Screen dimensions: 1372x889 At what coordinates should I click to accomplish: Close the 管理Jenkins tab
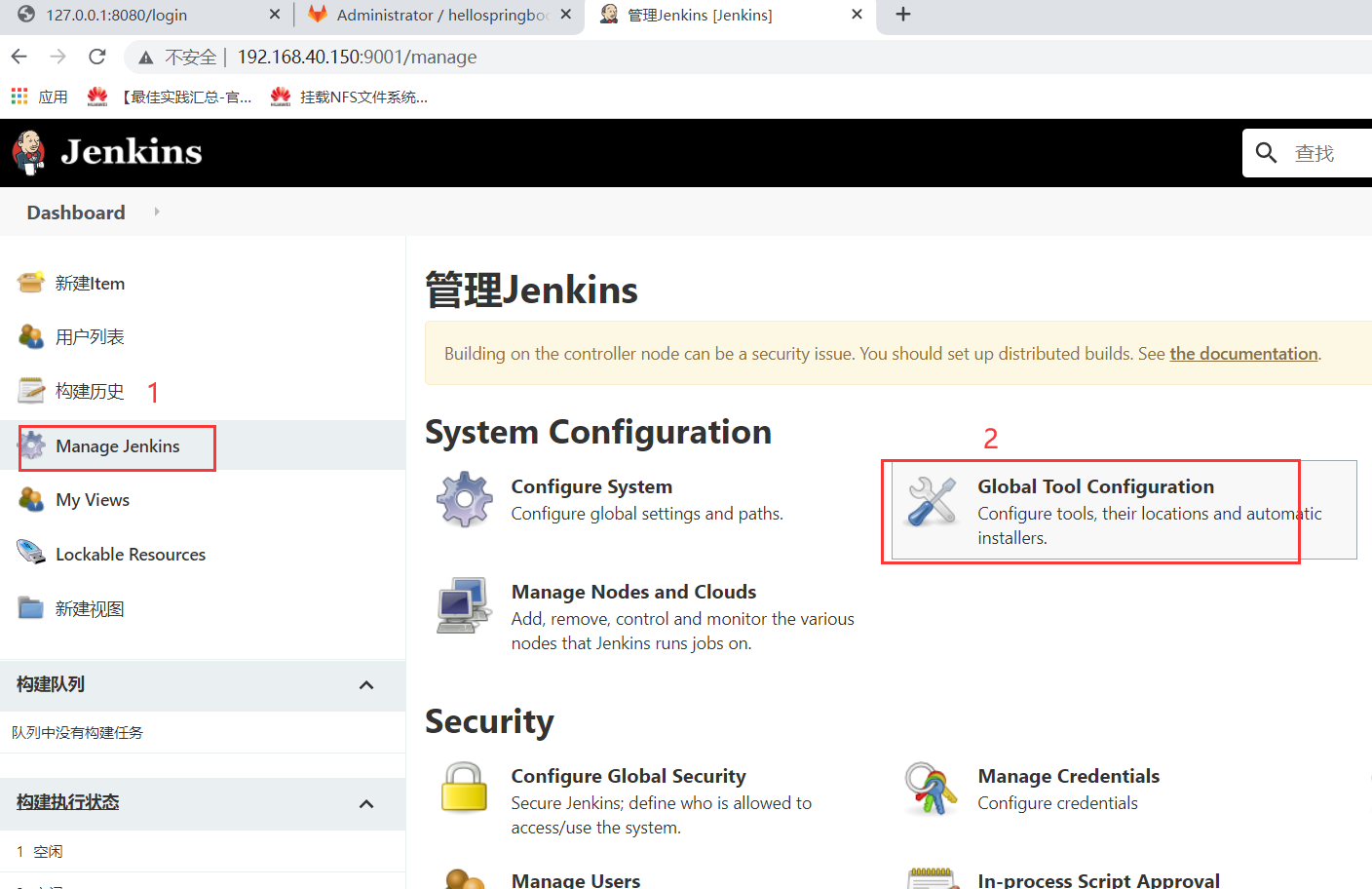pos(857,15)
